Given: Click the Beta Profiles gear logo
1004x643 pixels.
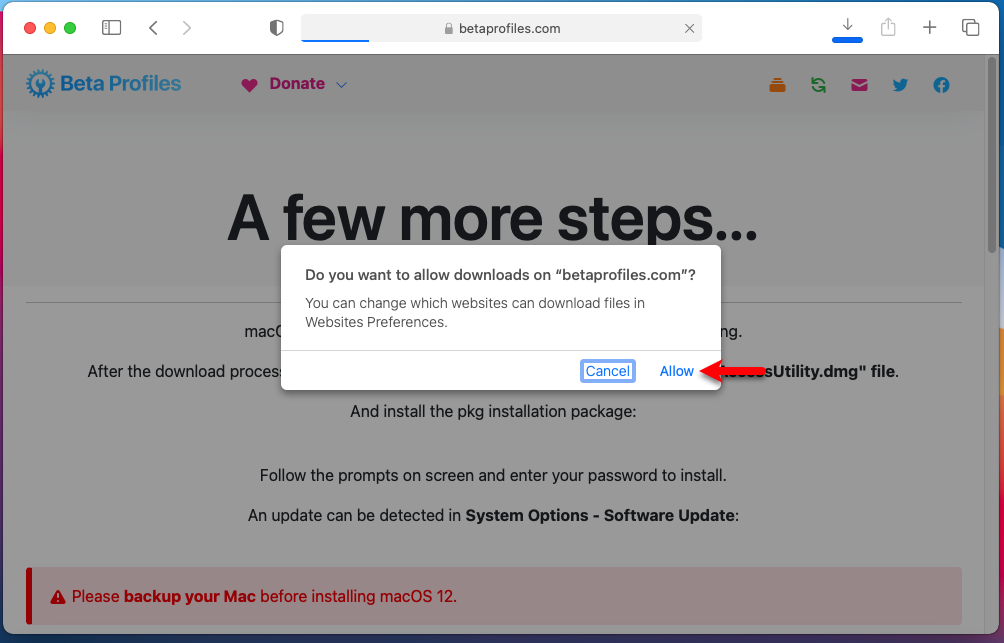Looking at the screenshot, I should click(40, 84).
